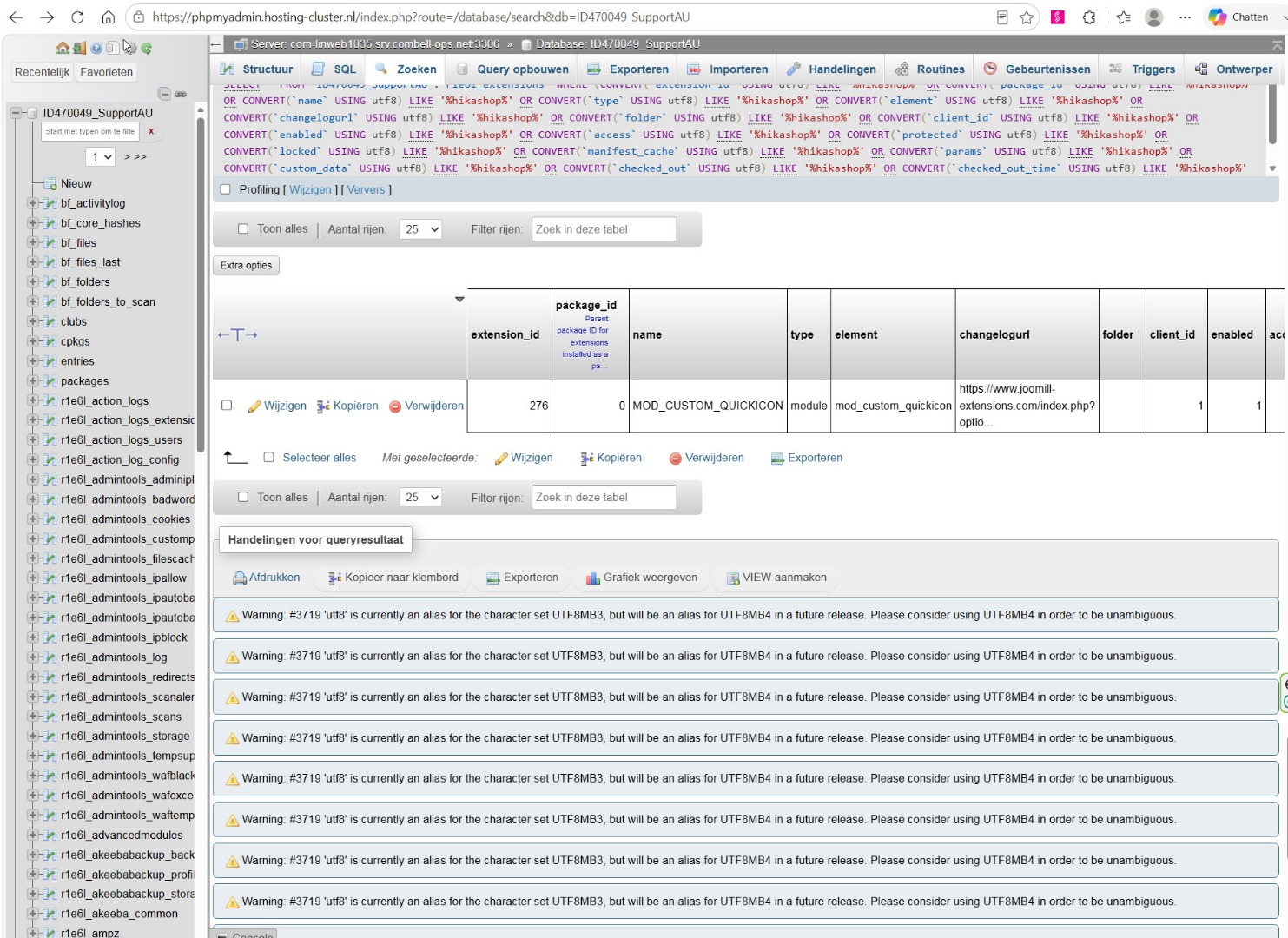Viewport: 1288px width, 938px height.
Task: Click Afdrukken in query result actions
Action: point(267,578)
